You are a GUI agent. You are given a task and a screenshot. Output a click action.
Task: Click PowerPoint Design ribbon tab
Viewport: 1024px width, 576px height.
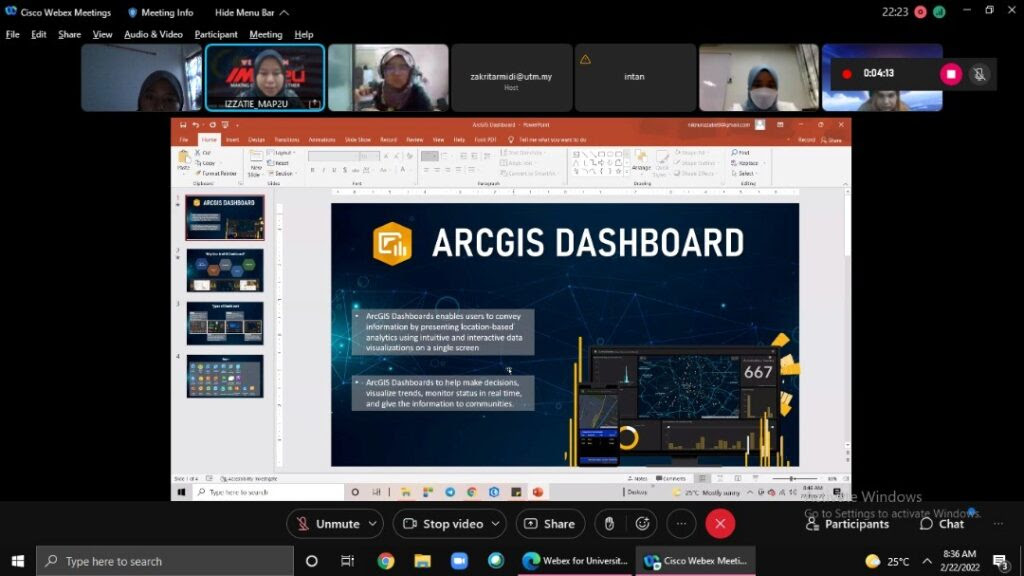257,140
